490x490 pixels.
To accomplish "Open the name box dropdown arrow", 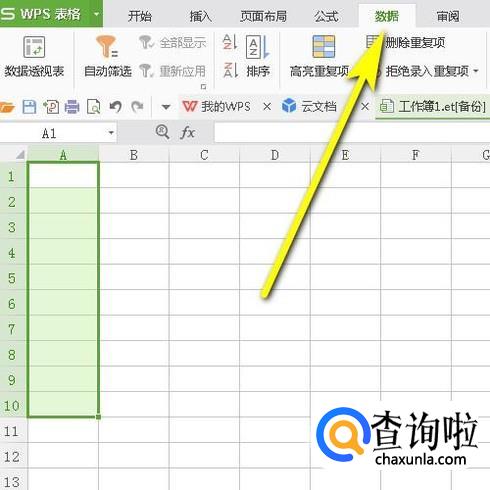I will click(111, 133).
